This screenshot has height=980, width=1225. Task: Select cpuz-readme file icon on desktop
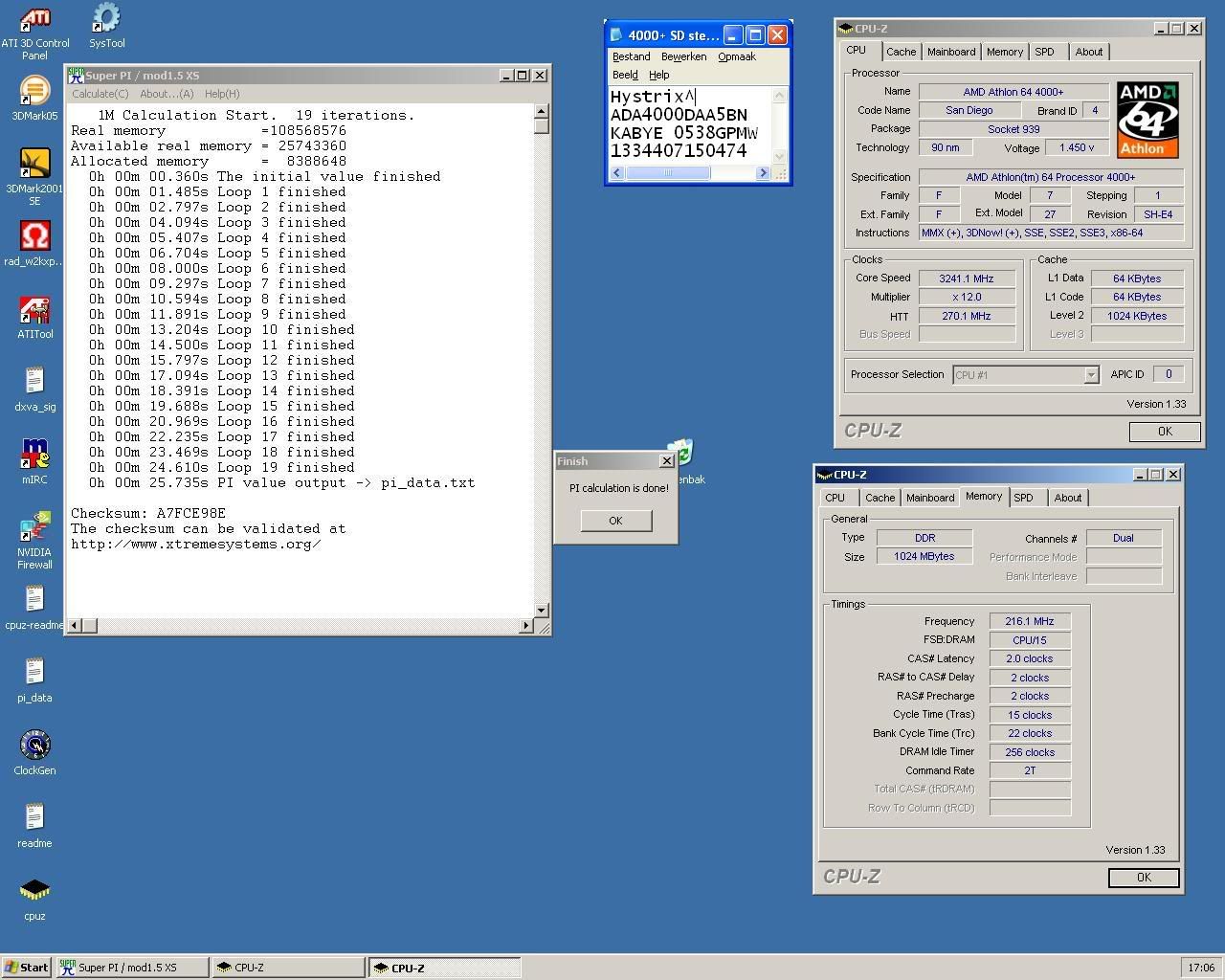click(34, 600)
